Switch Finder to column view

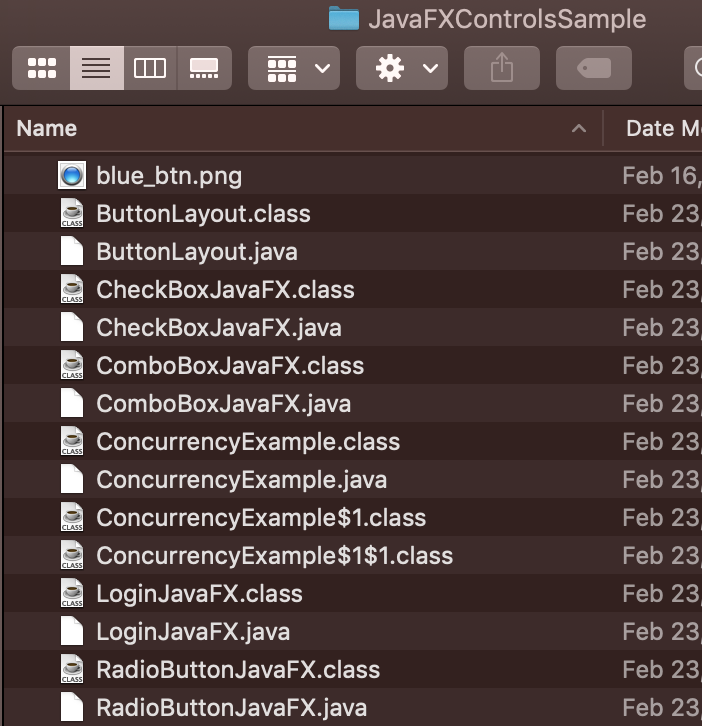click(150, 68)
